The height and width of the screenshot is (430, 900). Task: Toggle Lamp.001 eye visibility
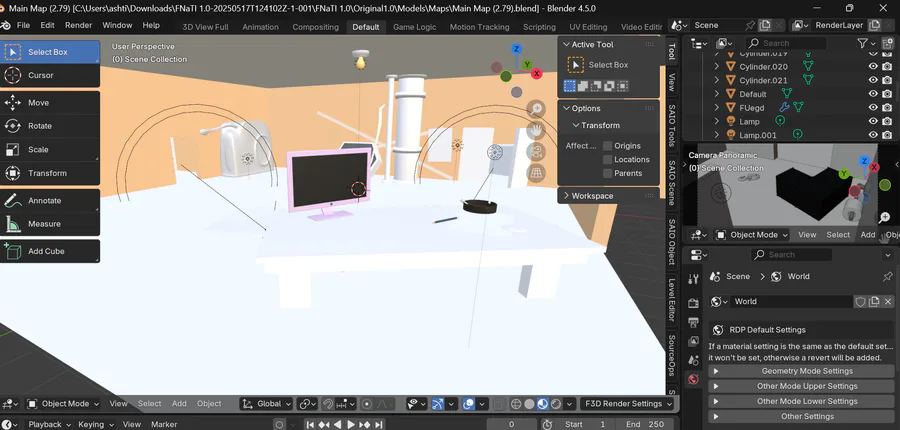(873, 135)
